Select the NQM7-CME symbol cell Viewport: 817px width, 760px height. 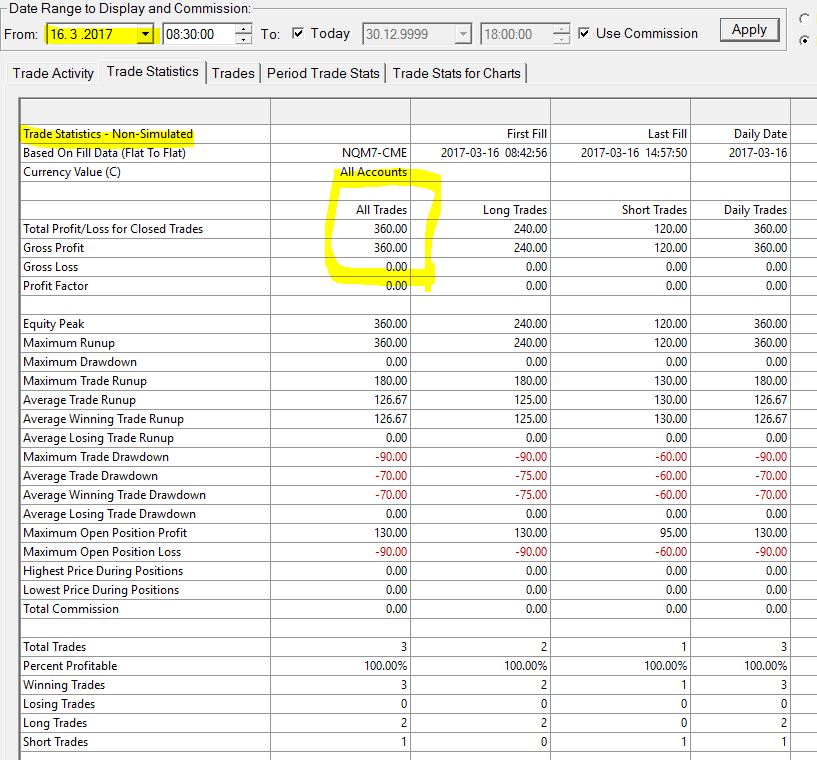tap(374, 153)
